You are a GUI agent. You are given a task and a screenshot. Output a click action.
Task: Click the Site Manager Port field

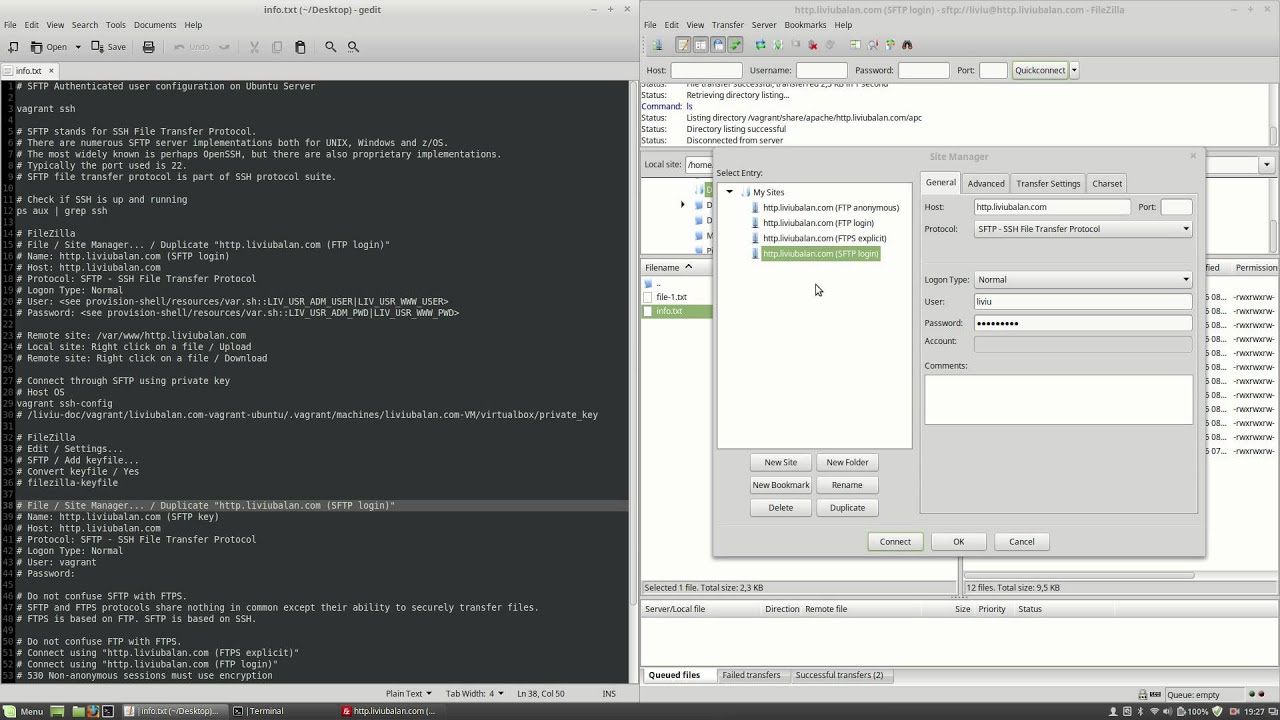pyautogui.click(x=1176, y=207)
